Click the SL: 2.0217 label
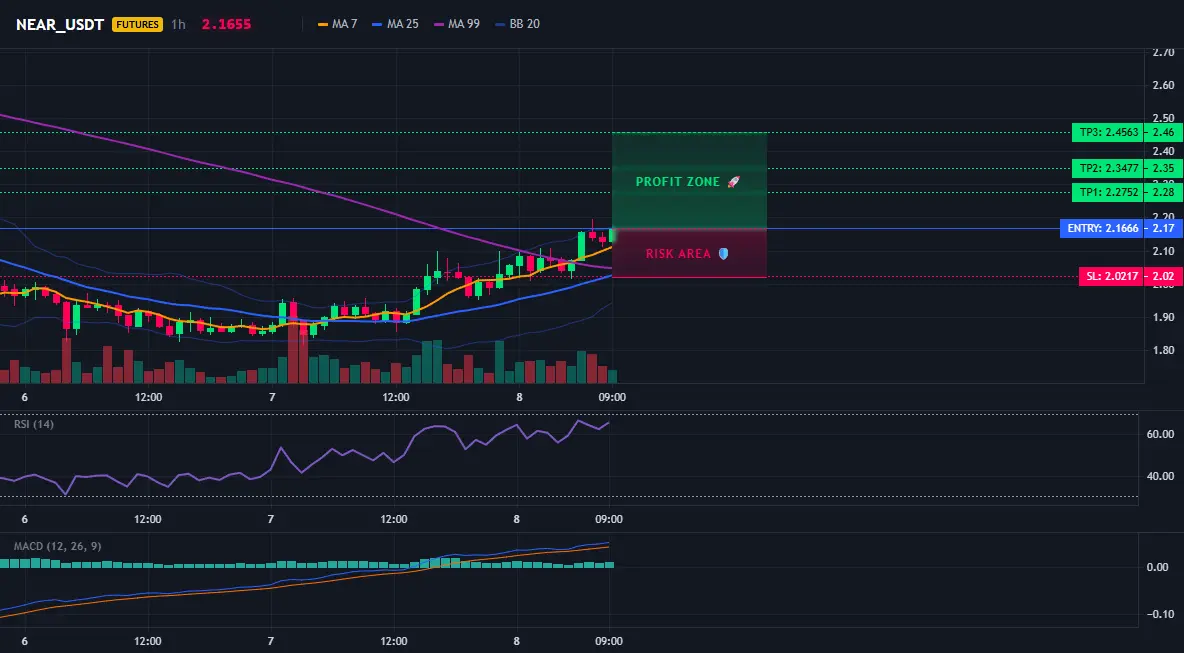 (1112, 277)
